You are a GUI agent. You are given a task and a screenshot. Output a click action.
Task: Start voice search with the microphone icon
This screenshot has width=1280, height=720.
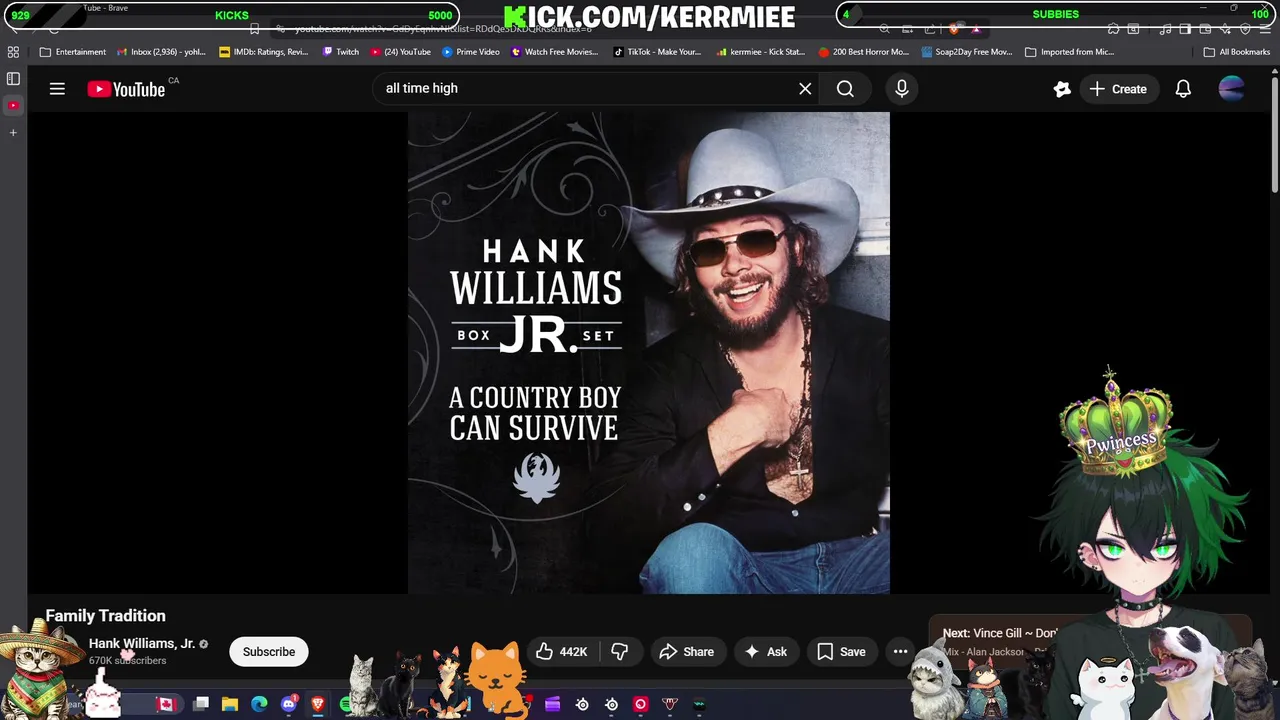tap(902, 89)
